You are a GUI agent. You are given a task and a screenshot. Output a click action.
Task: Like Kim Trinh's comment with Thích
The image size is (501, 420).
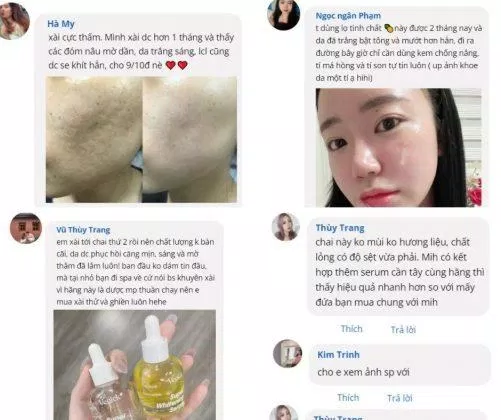coord(348,398)
